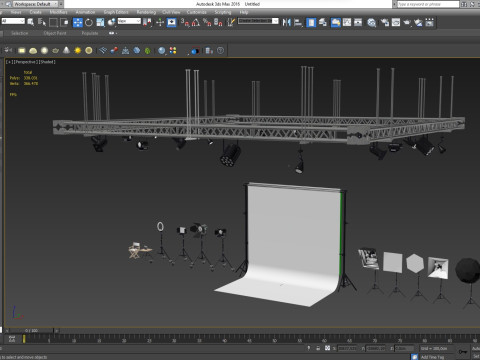The width and height of the screenshot is (480, 360).
Task: Open the selection filter 'All' dropdown
Action: click(x=13, y=21)
